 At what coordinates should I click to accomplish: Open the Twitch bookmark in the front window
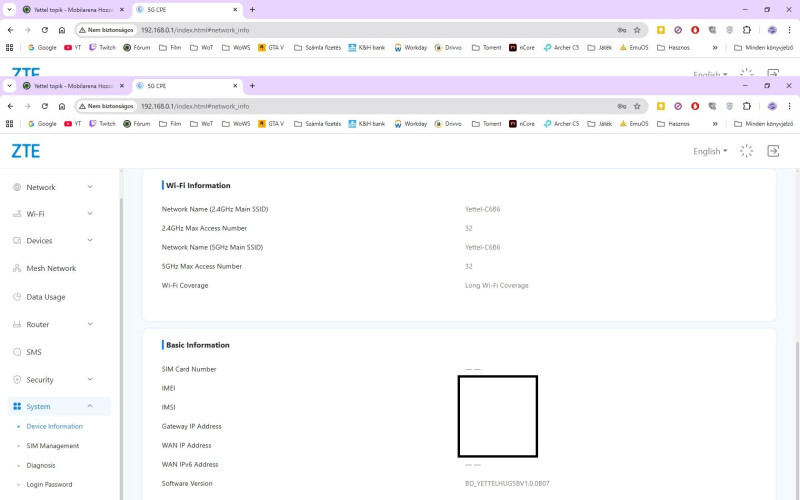[x=102, y=123]
